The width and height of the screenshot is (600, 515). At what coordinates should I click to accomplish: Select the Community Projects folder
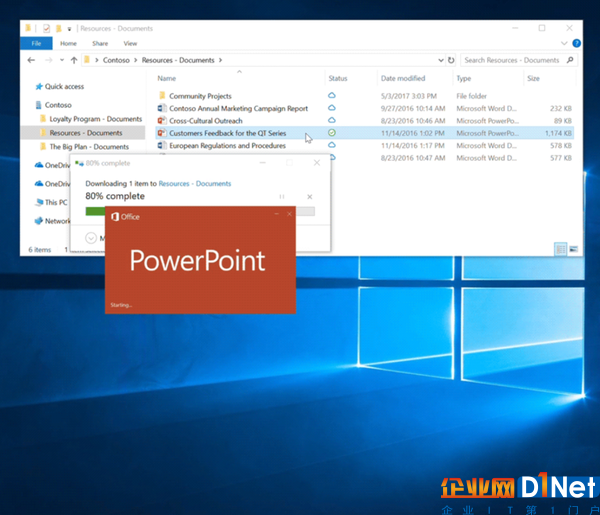coord(200,96)
